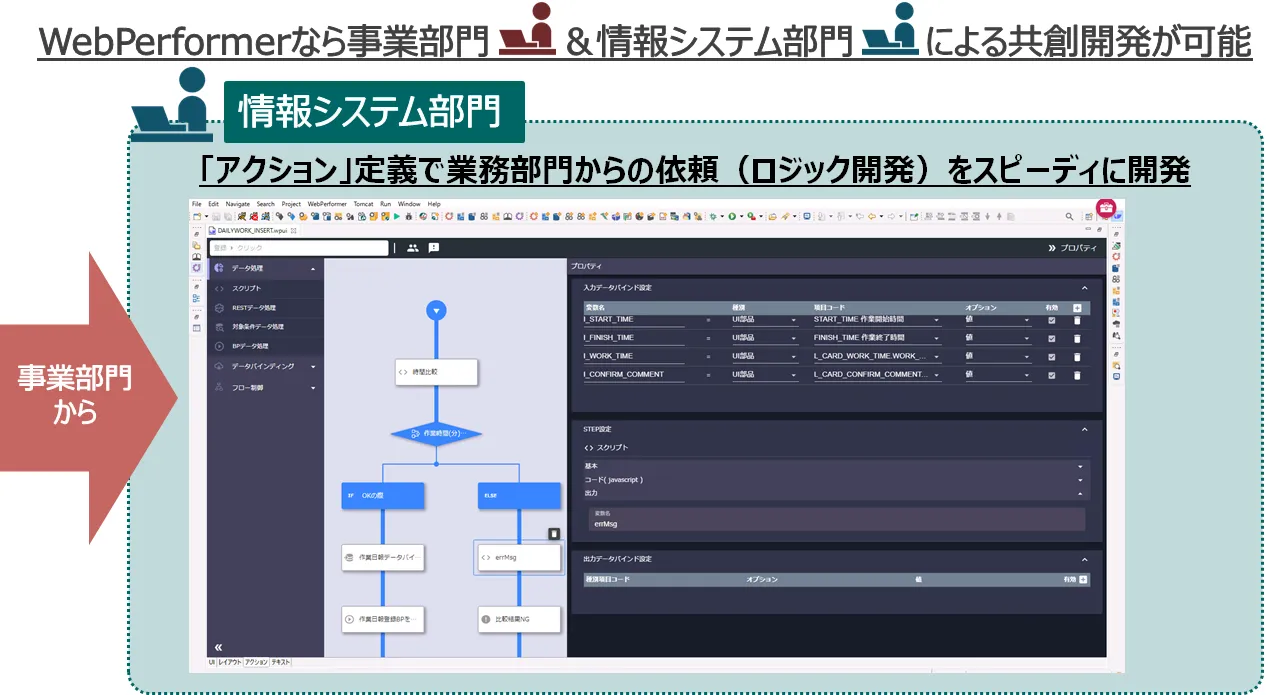Click the プロパティ toggle at top right
Viewport: 1279px width, 695px height.
pos(1071,248)
